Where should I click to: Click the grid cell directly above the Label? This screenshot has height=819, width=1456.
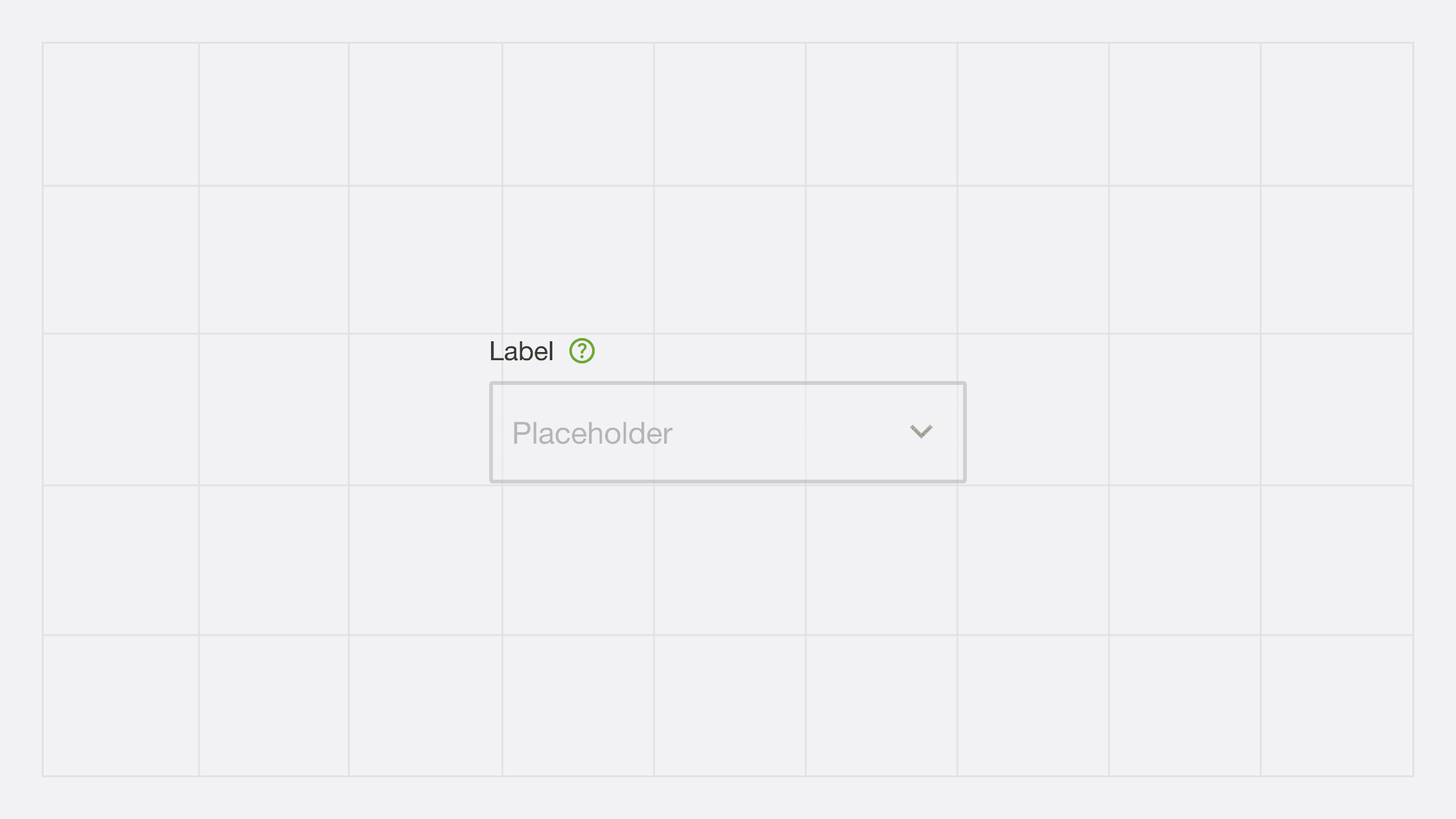(x=578, y=259)
